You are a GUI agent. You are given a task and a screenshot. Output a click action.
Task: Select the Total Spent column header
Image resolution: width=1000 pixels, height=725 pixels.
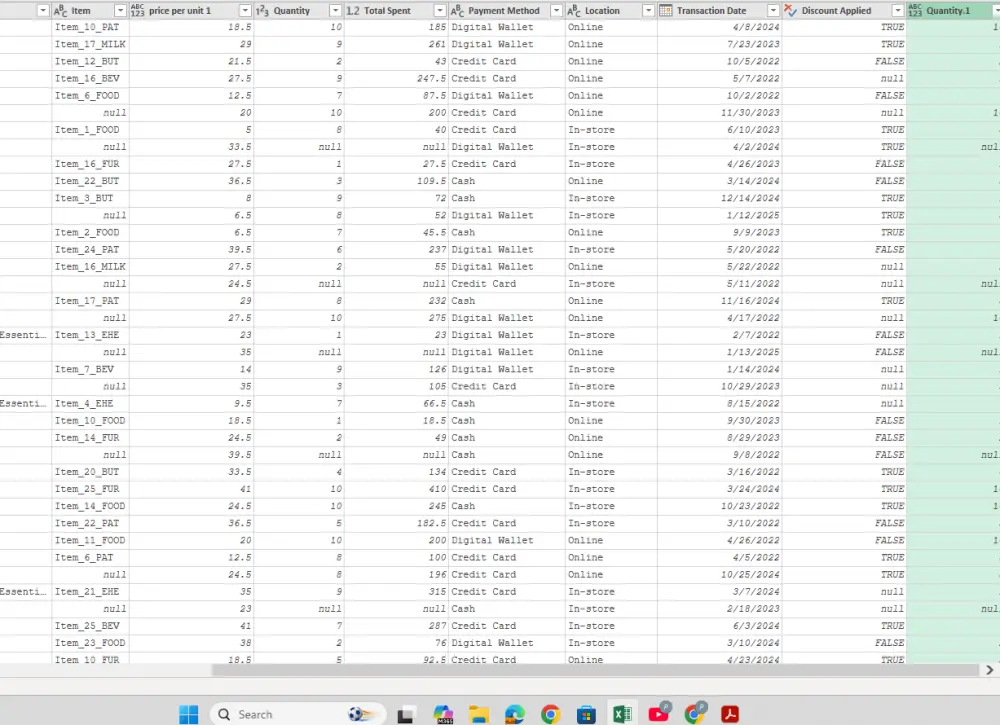tap(396, 10)
